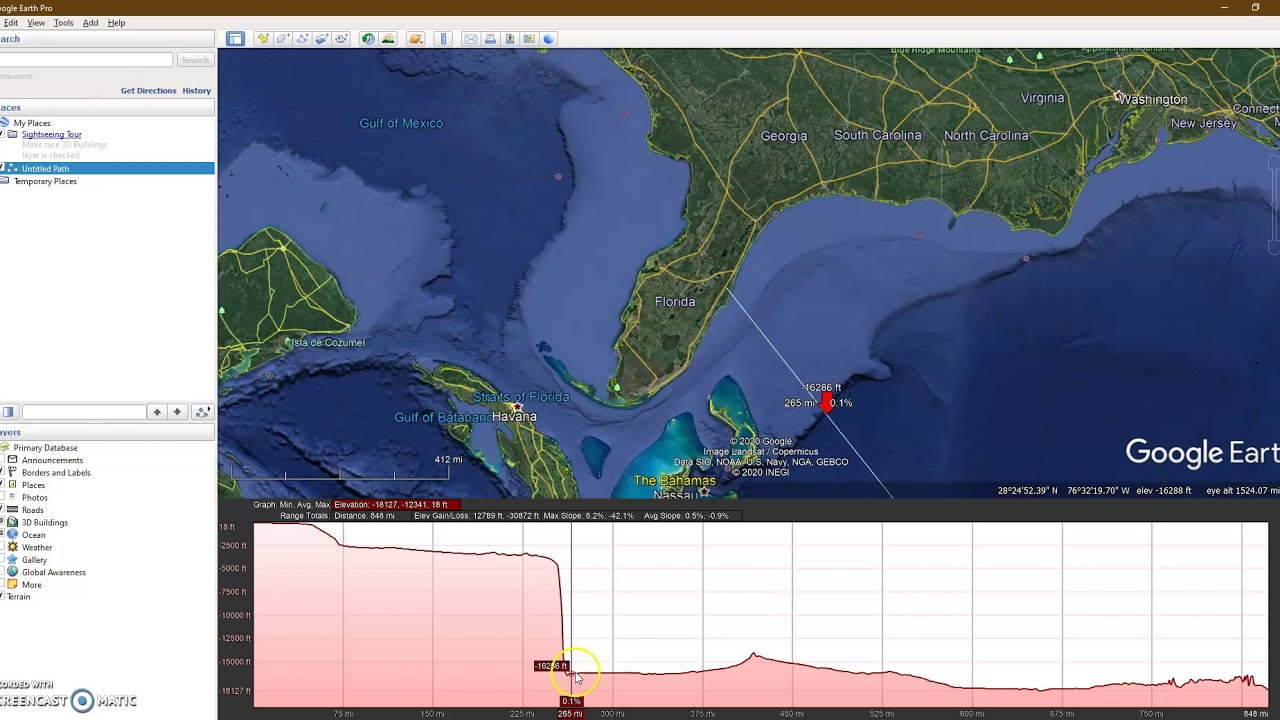Collapse the Places panel header
Image resolution: width=1280 pixels, height=720 pixels.
pos(107,107)
